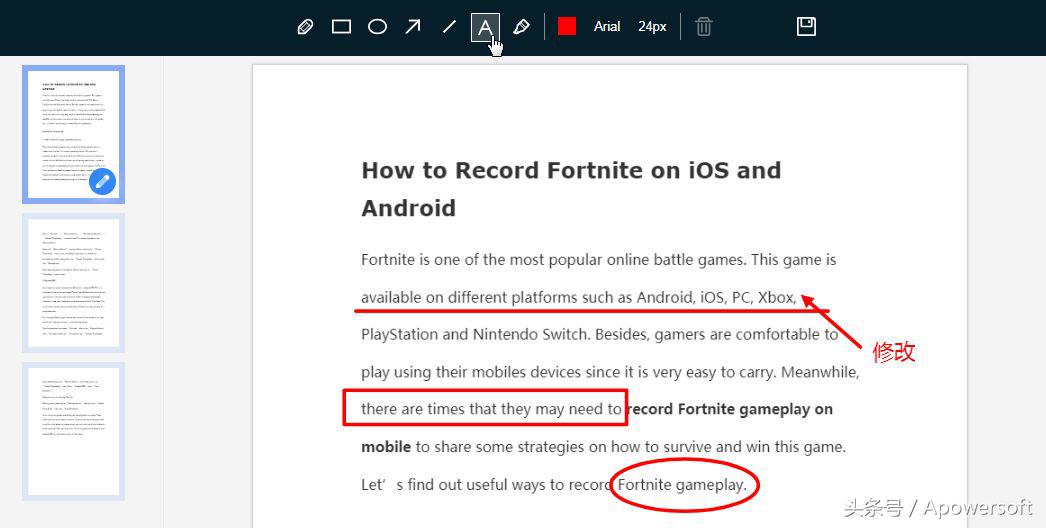This screenshot has height=528, width=1046.
Task: Open the Arial font dropdown
Action: (607, 27)
